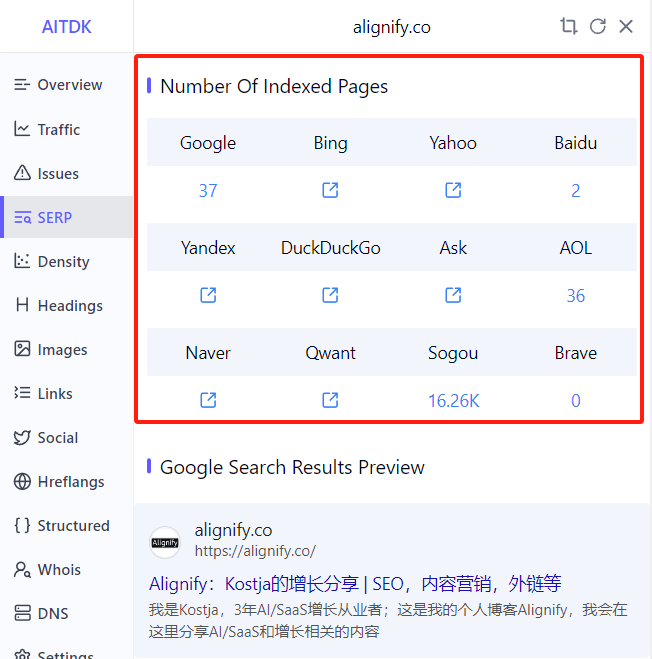652x659 pixels.
Task: Click the Hreflangs globe icon
Action: tap(22, 481)
